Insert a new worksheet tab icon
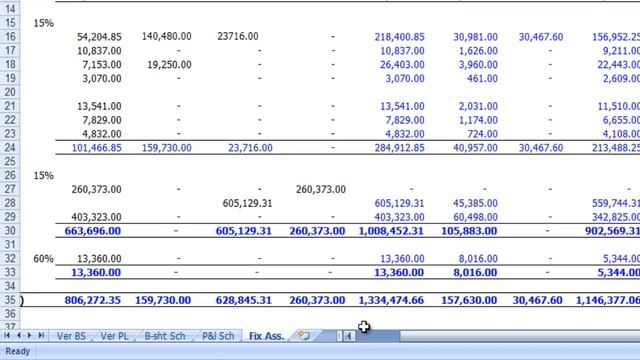The height and width of the screenshot is (360, 640). pos(304,336)
